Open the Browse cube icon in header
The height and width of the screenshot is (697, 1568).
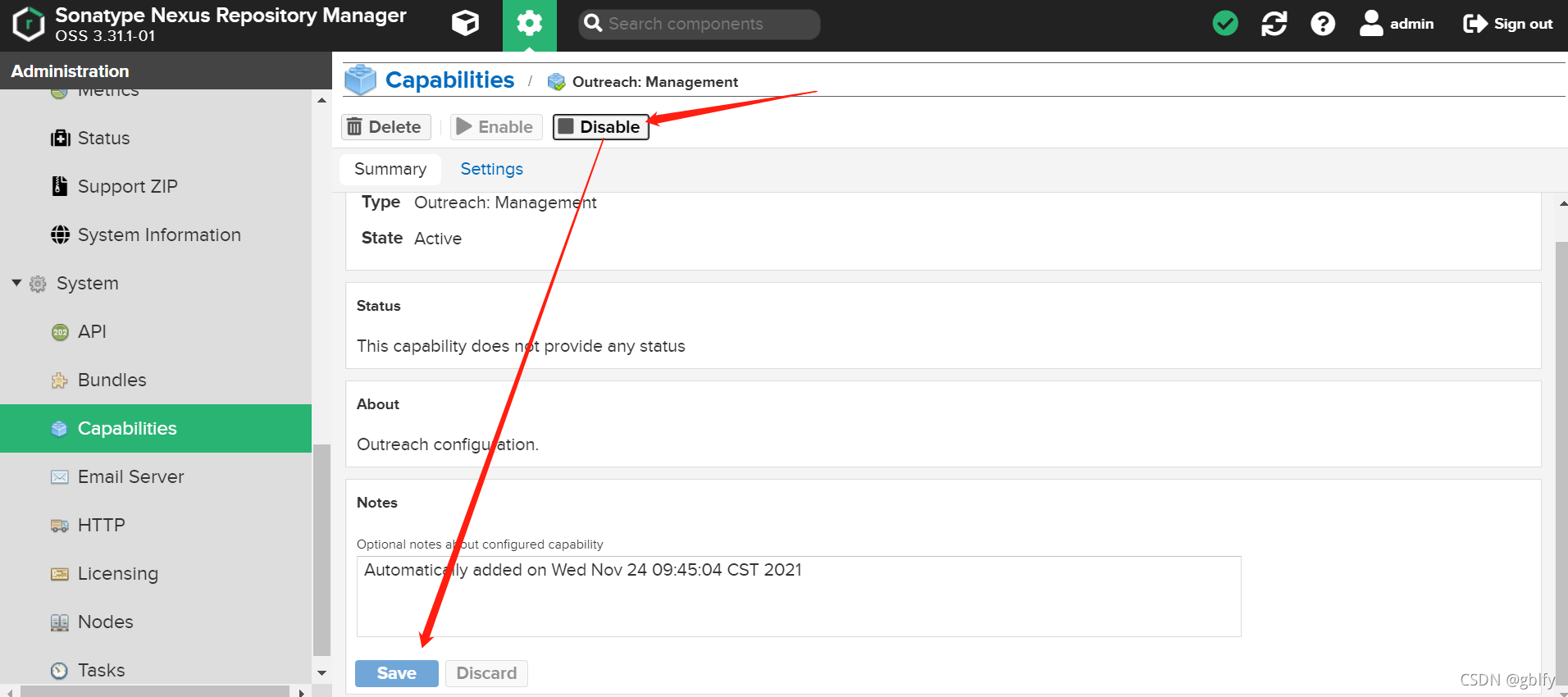tap(465, 24)
